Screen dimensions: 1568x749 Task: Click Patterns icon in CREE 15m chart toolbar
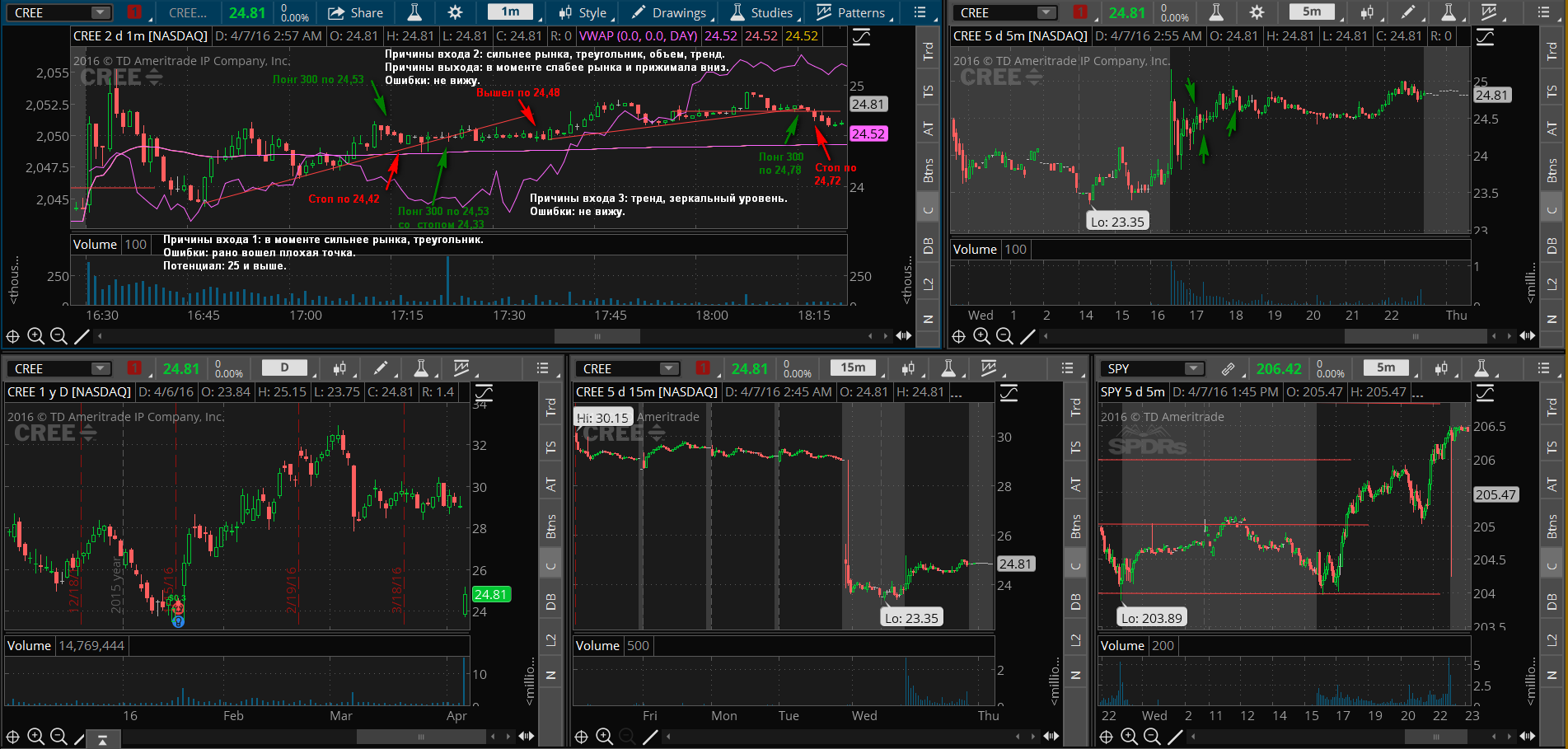tap(989, 368)
